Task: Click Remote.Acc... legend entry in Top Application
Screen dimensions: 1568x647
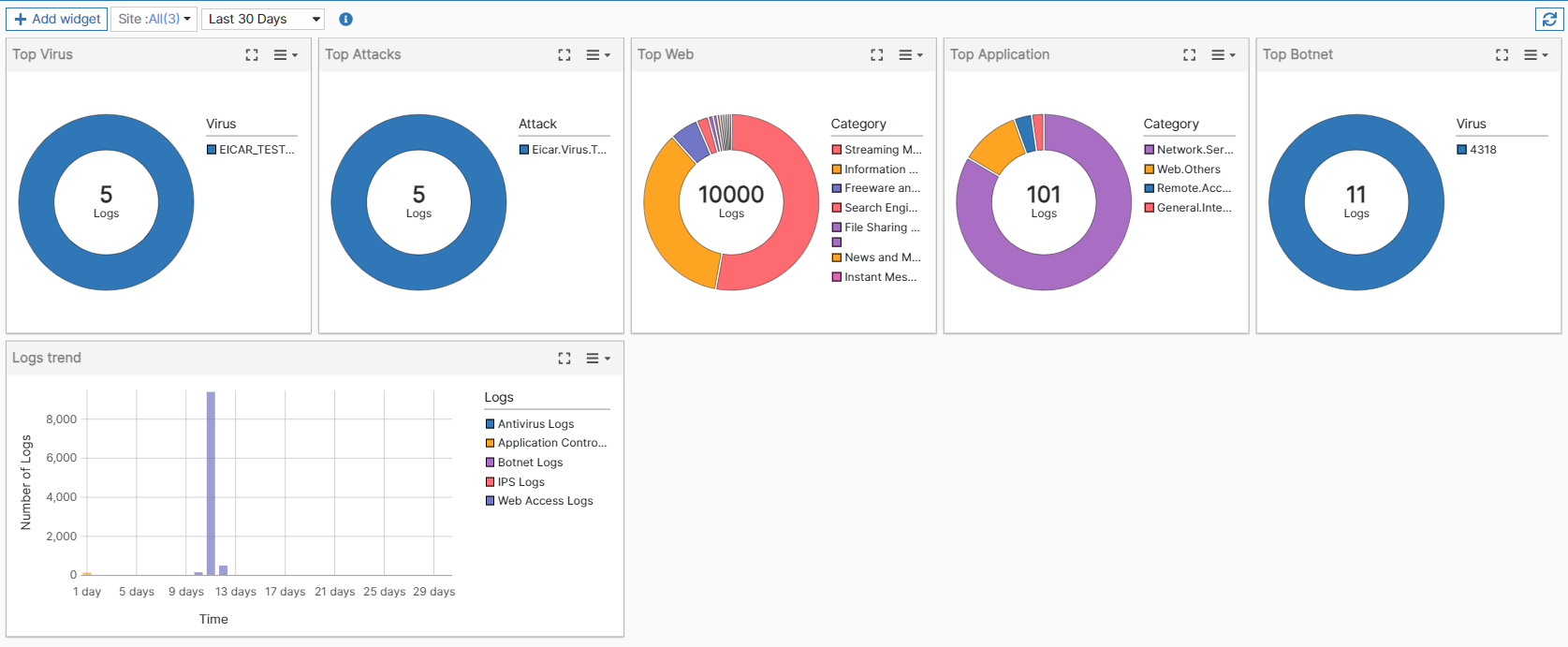Action: [x=1188, y=188]
